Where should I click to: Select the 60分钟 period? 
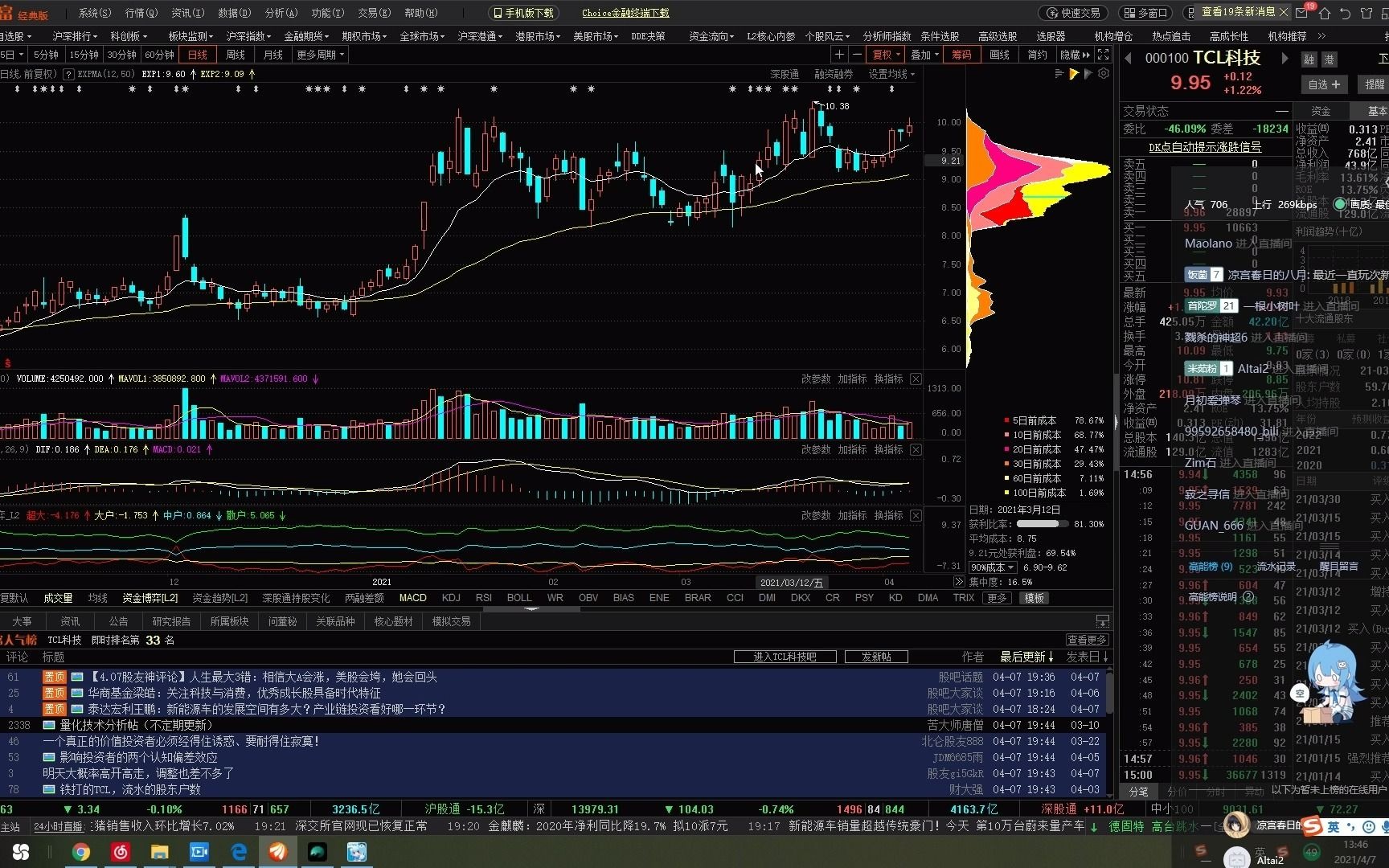coord(159,55)
